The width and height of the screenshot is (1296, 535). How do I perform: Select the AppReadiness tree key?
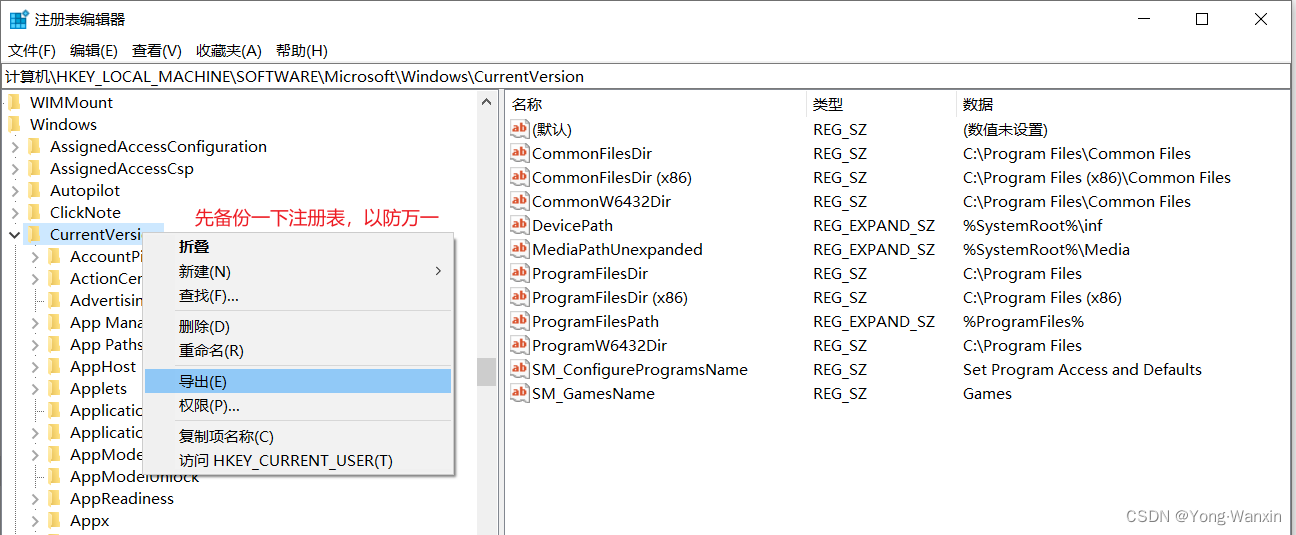(x=122, y=498)
